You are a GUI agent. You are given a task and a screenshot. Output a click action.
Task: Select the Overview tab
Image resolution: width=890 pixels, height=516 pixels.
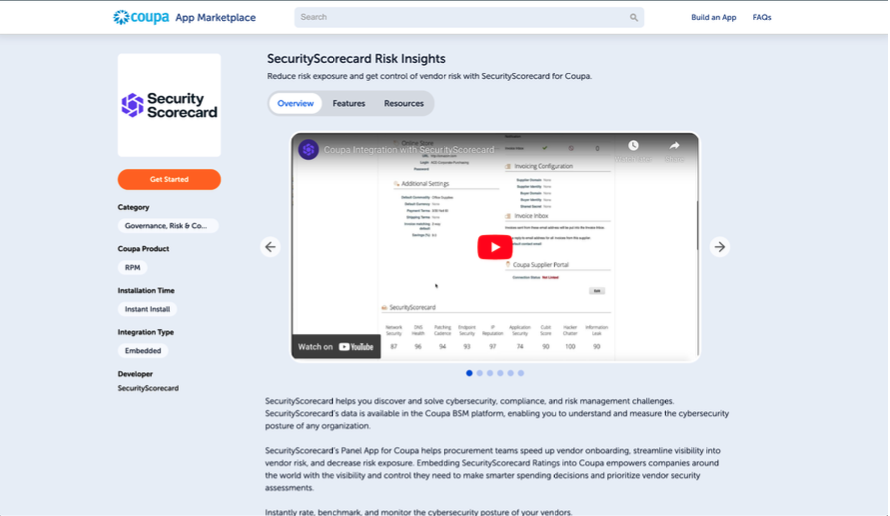pyautogui.click(x=295, y=103)
